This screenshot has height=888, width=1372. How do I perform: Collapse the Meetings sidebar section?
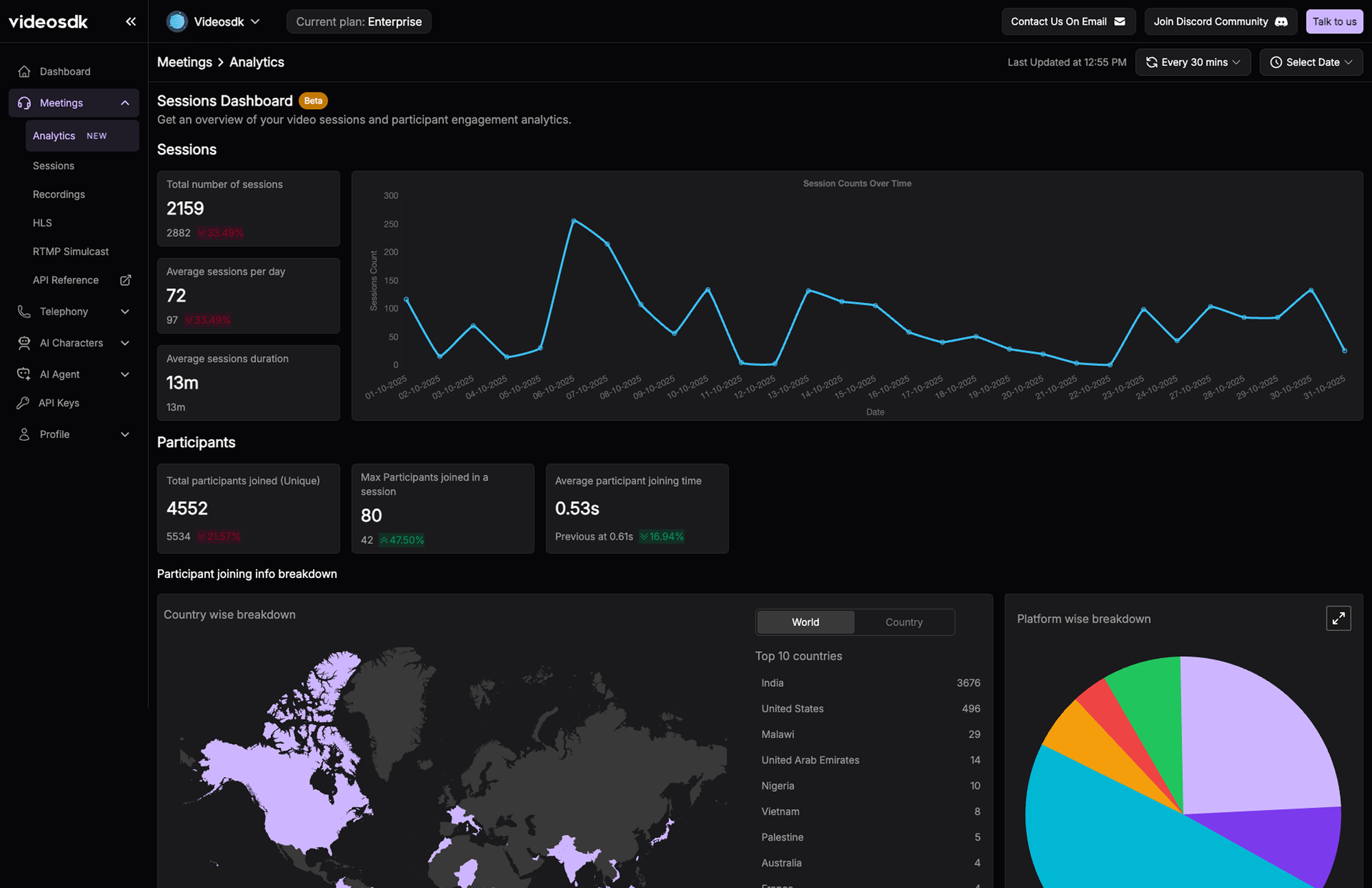[125, 103]
